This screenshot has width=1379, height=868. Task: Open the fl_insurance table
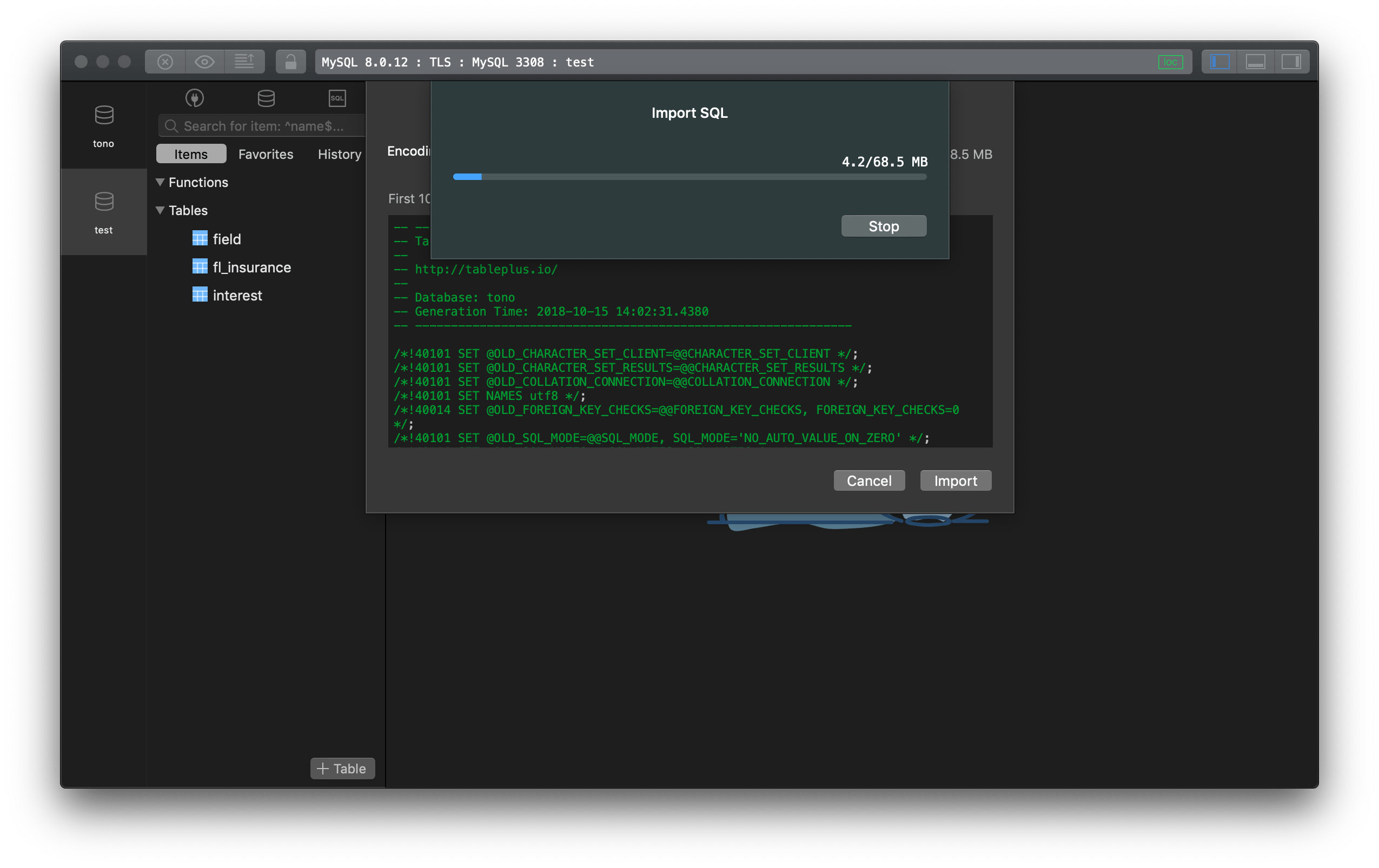click(251, 267)
